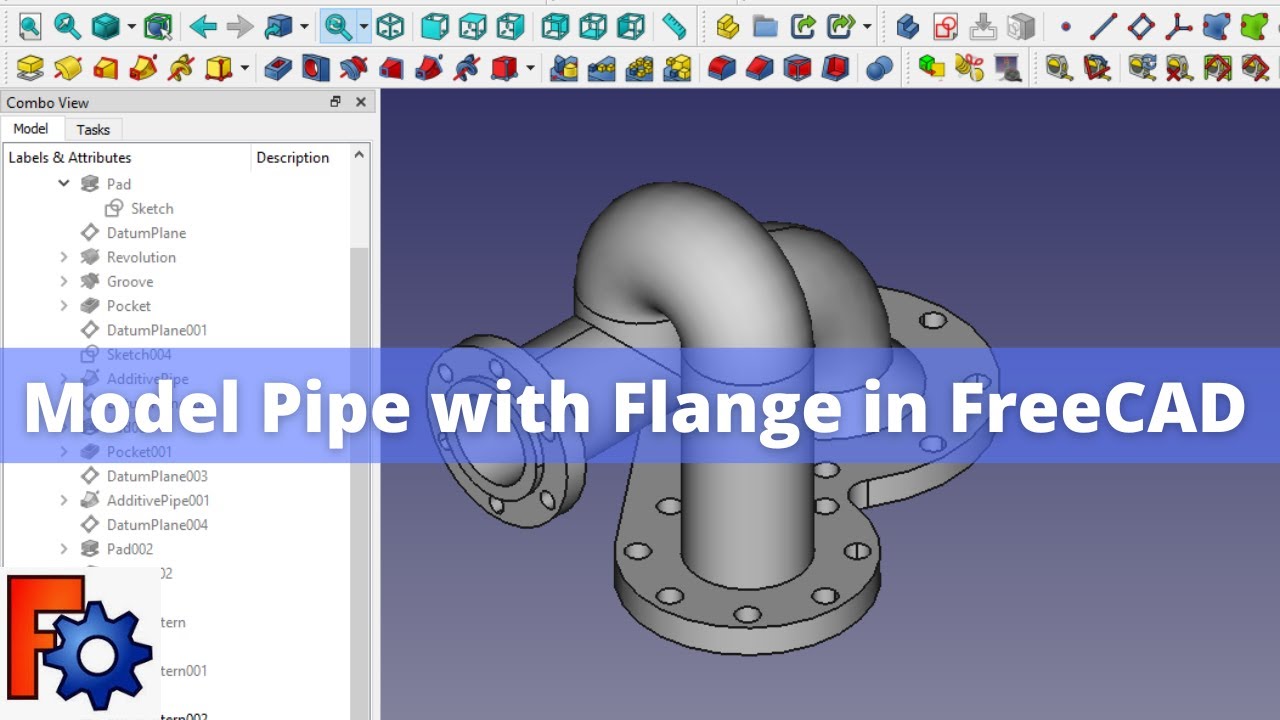1280x720 pixels.
Task: Select the Polar pattern tool
Action: click(x=640, y=68)
